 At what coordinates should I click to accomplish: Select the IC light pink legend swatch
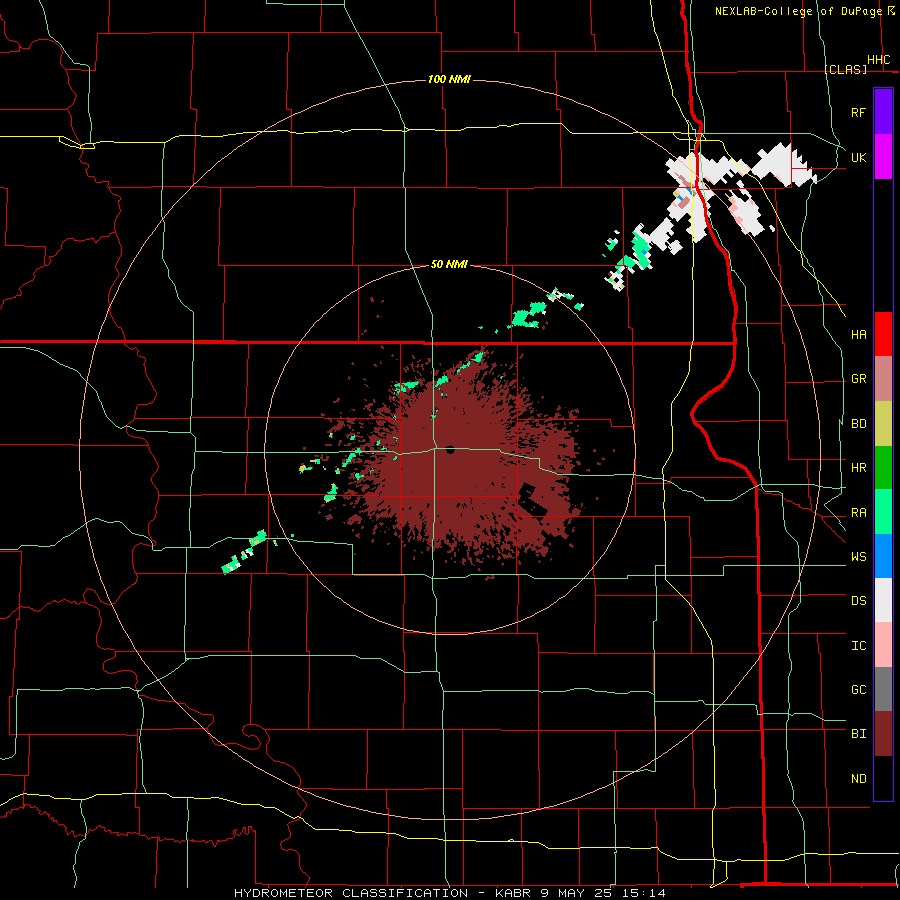click(883, 645)
